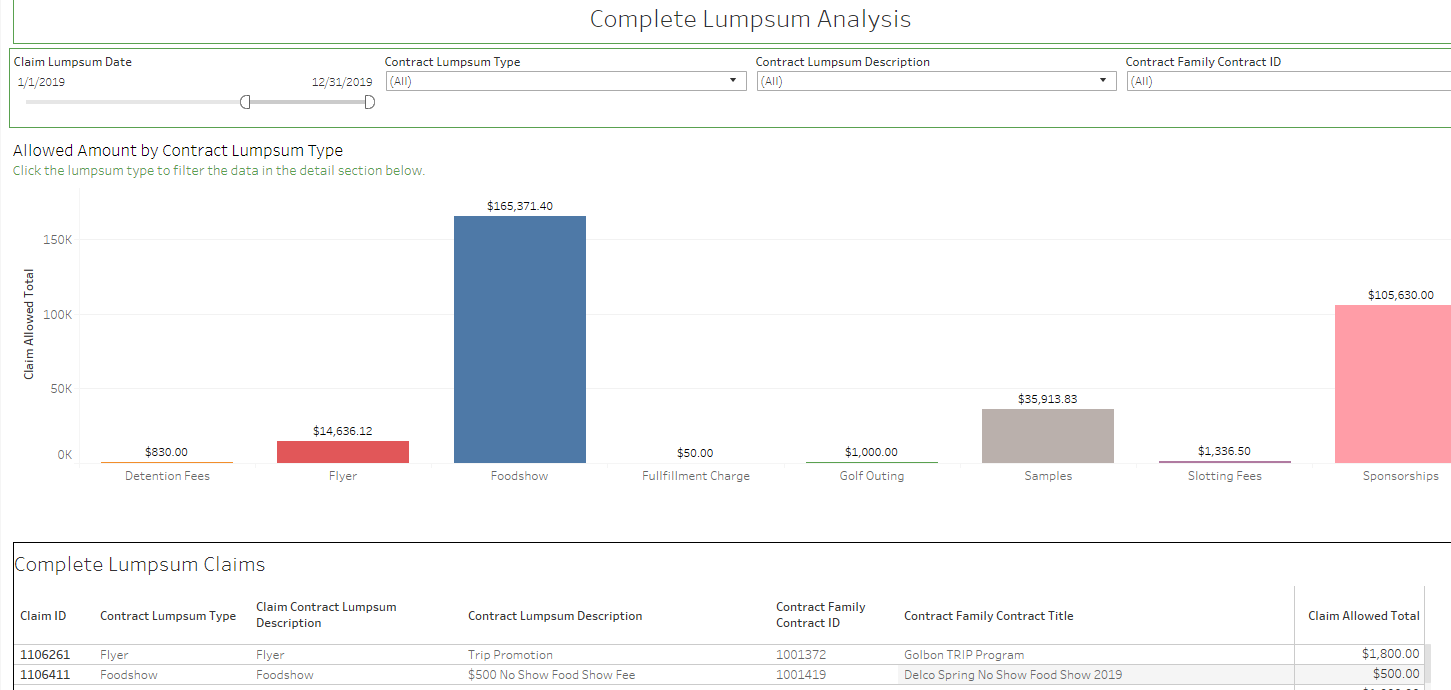Select the Sponsorships pink bar

pyautogui.click(x=1392, y=384)
